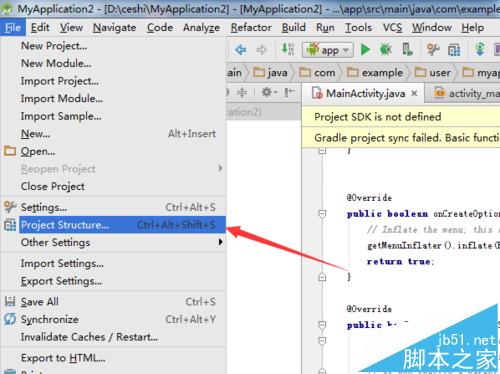The image size is (500, 374).
Task: Select Invalidate Caches / Restart...
Action: [x=113, y=337]
